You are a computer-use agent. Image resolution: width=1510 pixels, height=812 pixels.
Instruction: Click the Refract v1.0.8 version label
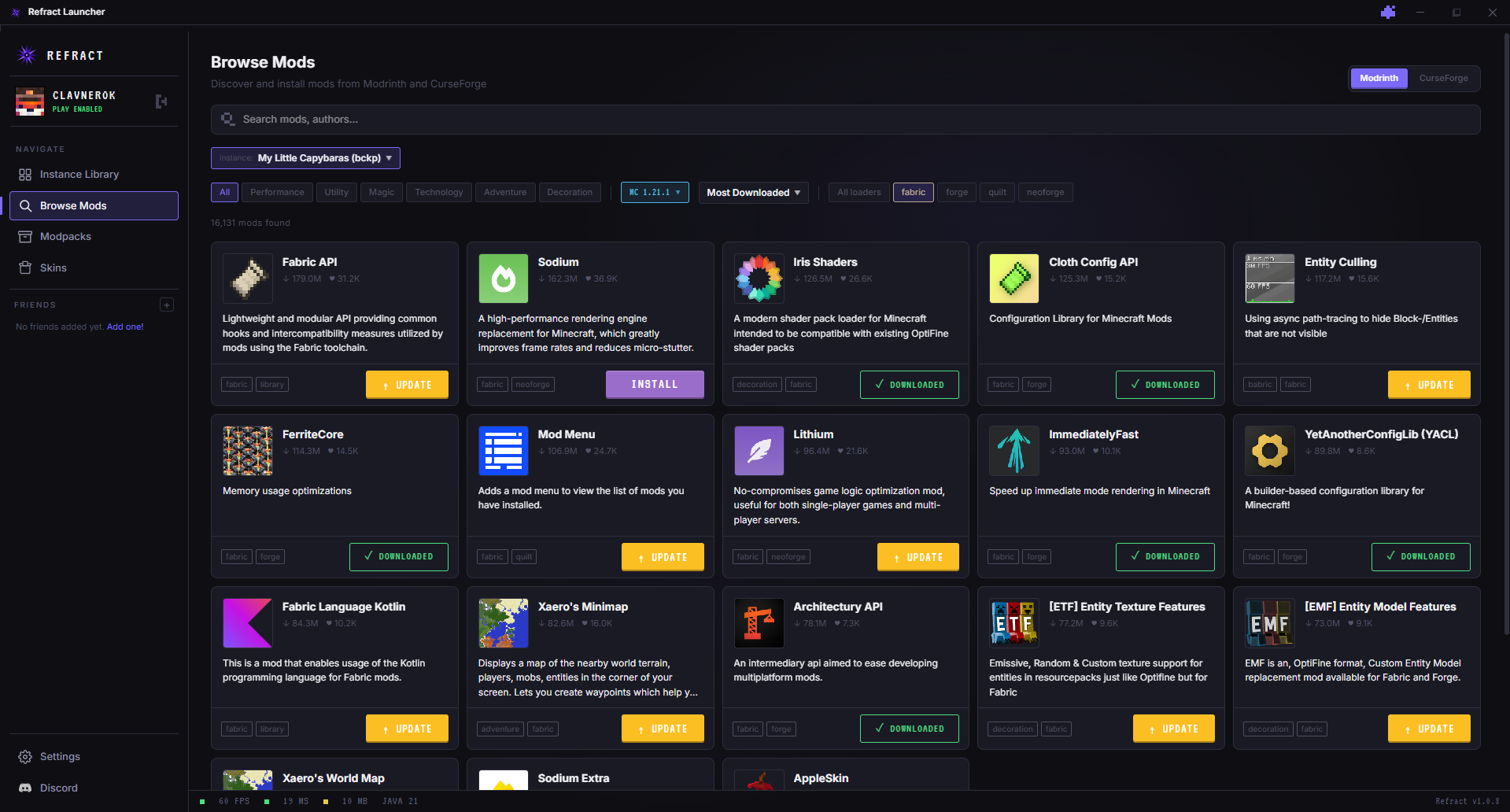[x=1467, y=802]
